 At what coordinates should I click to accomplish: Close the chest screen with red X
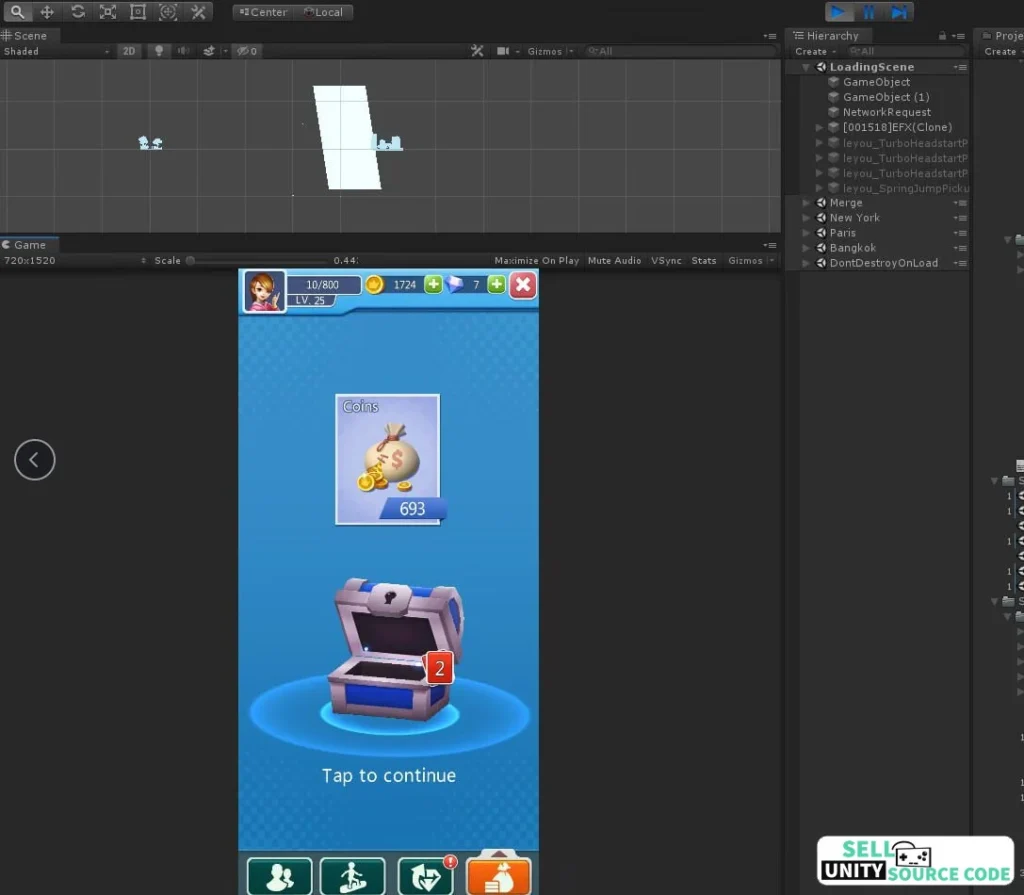(523, 285)
